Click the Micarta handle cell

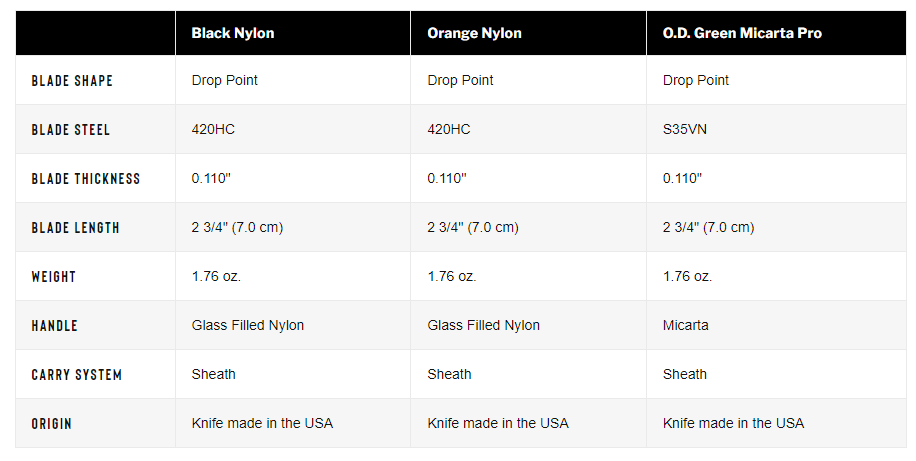pyautogui.click(x=685, y=325)
